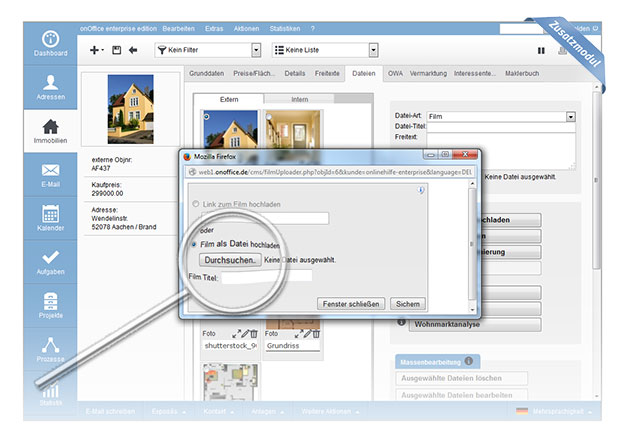This screenshot has height=443, width=625.
Task: Click the Sichern button in the popup
Action: point(408,304)
